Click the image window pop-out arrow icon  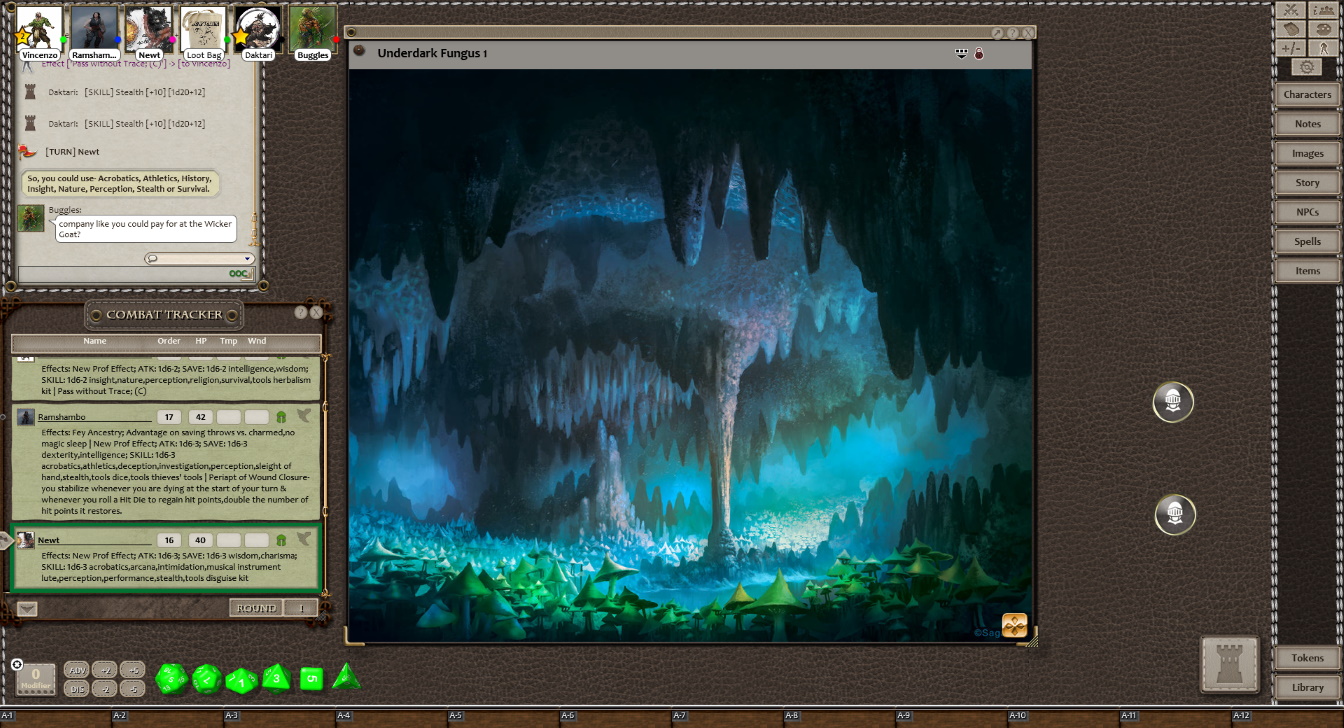pyautogui.click(x=997, y=33)
